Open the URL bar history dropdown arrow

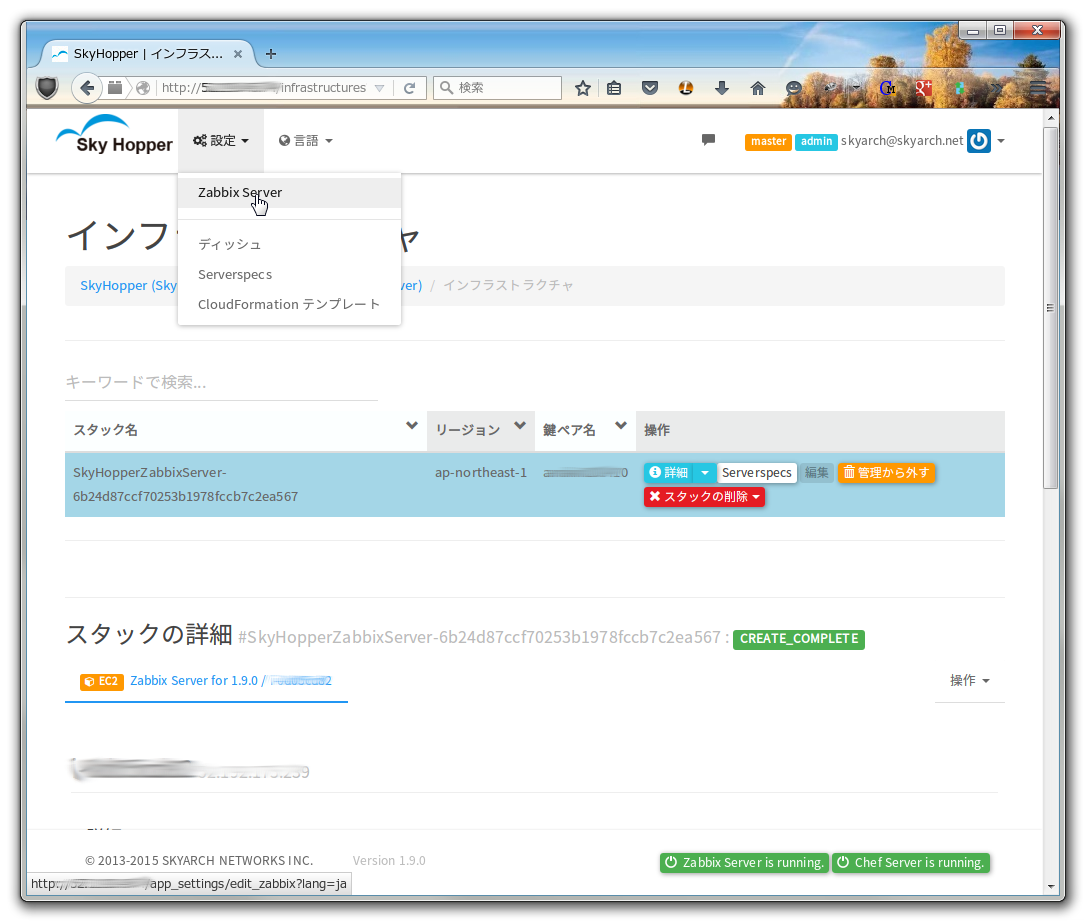(x=380, y=88)
